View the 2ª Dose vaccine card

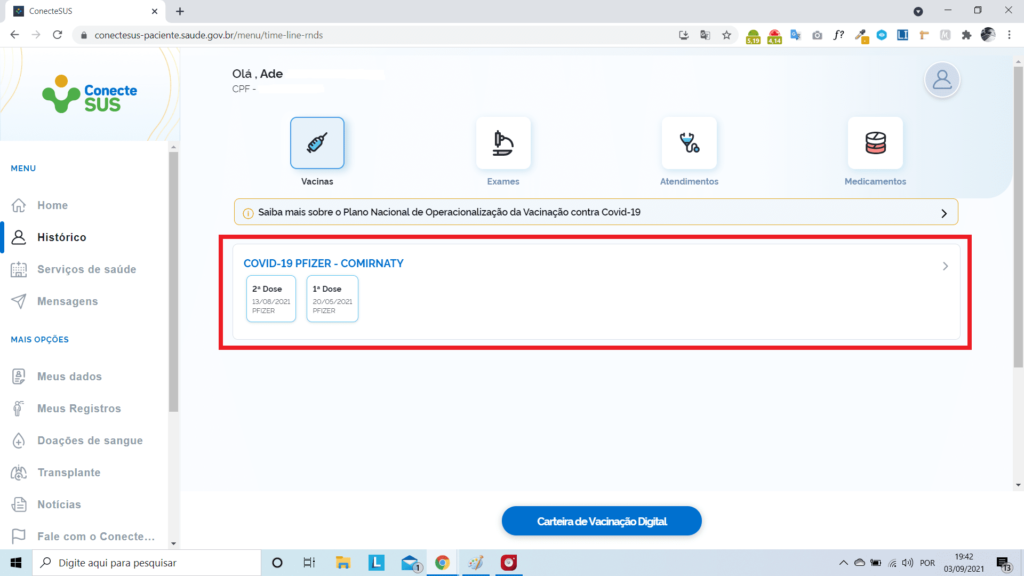coord(271,299)
